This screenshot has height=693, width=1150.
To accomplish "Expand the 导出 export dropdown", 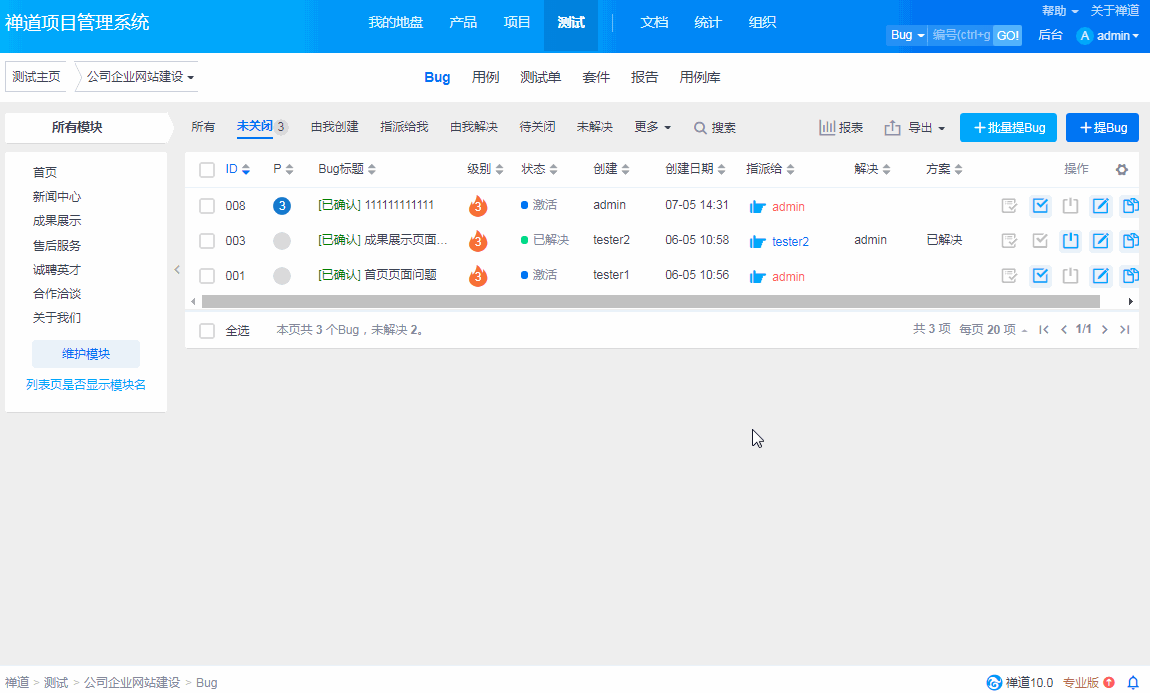I will [915, 128].
